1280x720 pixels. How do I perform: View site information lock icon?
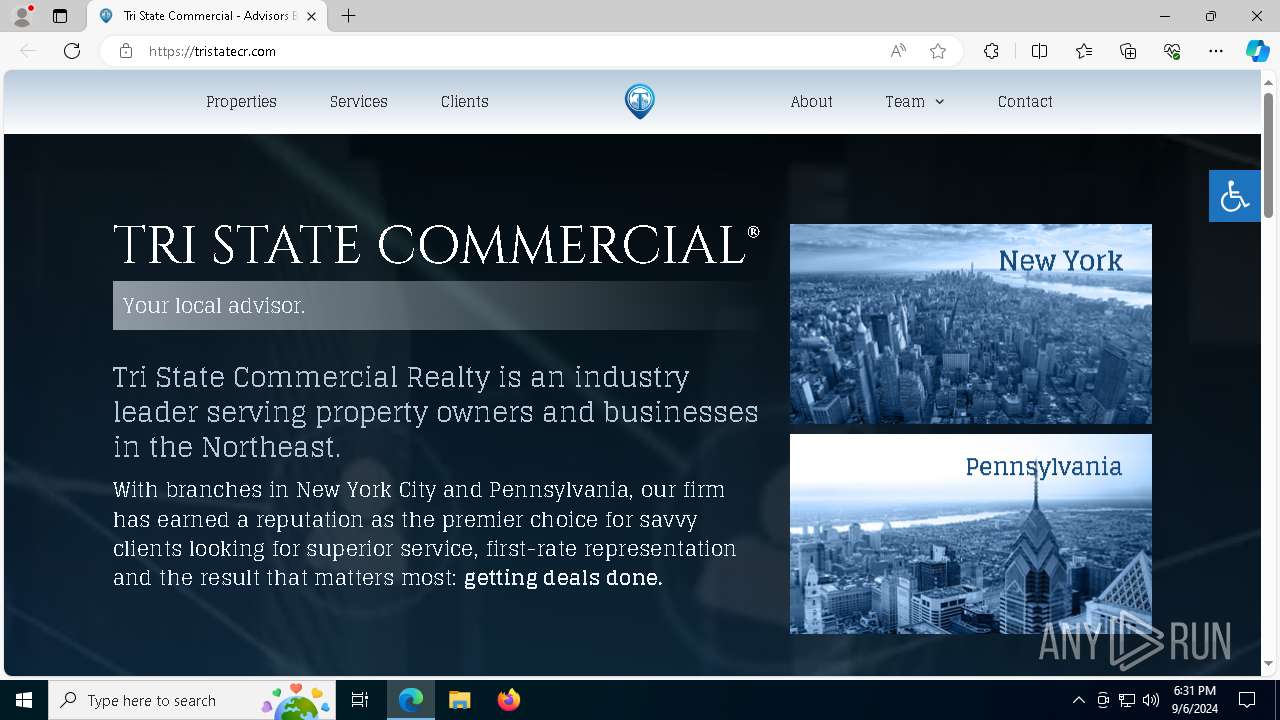126,51
